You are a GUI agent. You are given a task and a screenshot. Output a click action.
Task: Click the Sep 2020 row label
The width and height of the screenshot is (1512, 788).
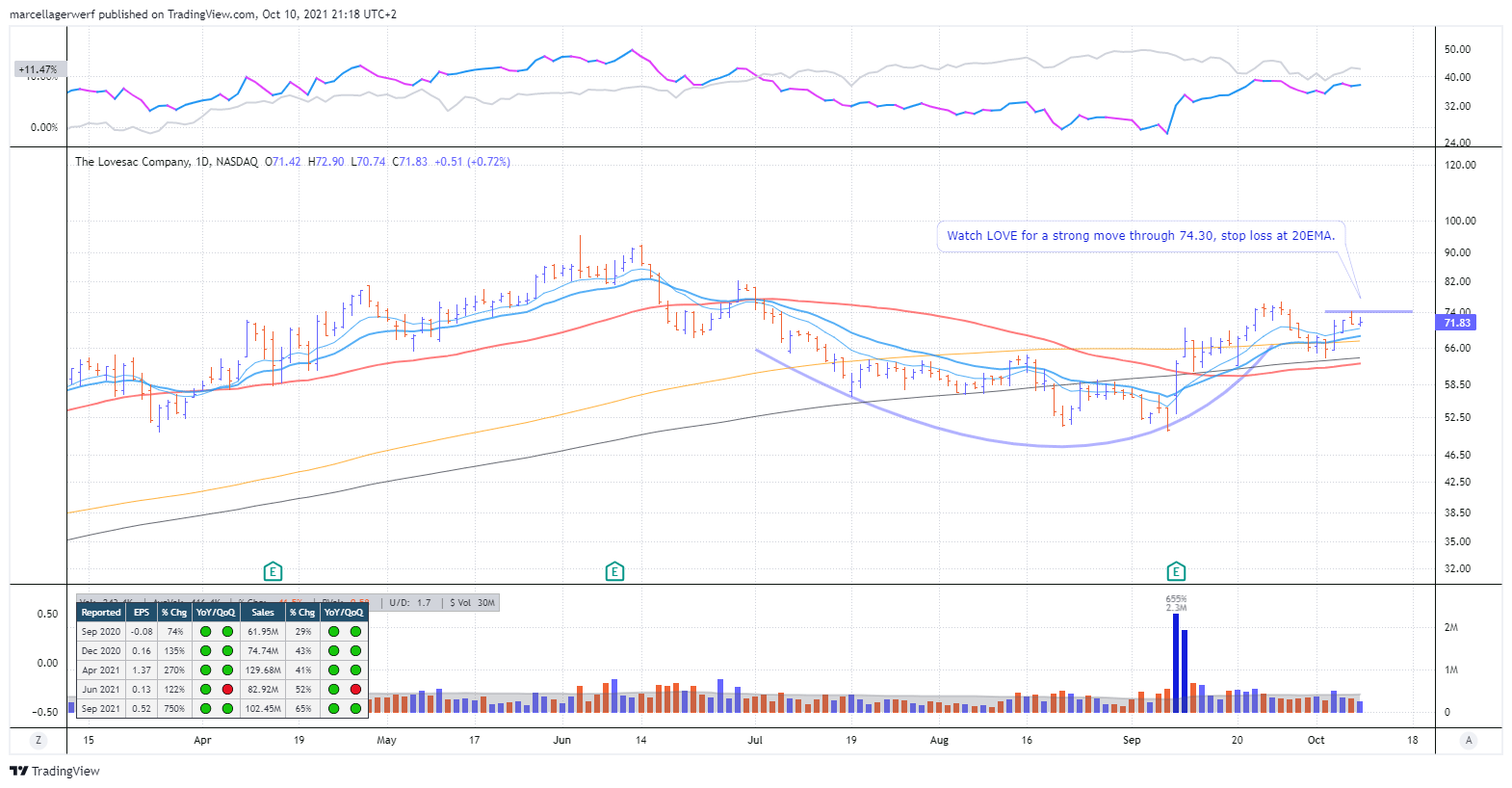(101, 632)
